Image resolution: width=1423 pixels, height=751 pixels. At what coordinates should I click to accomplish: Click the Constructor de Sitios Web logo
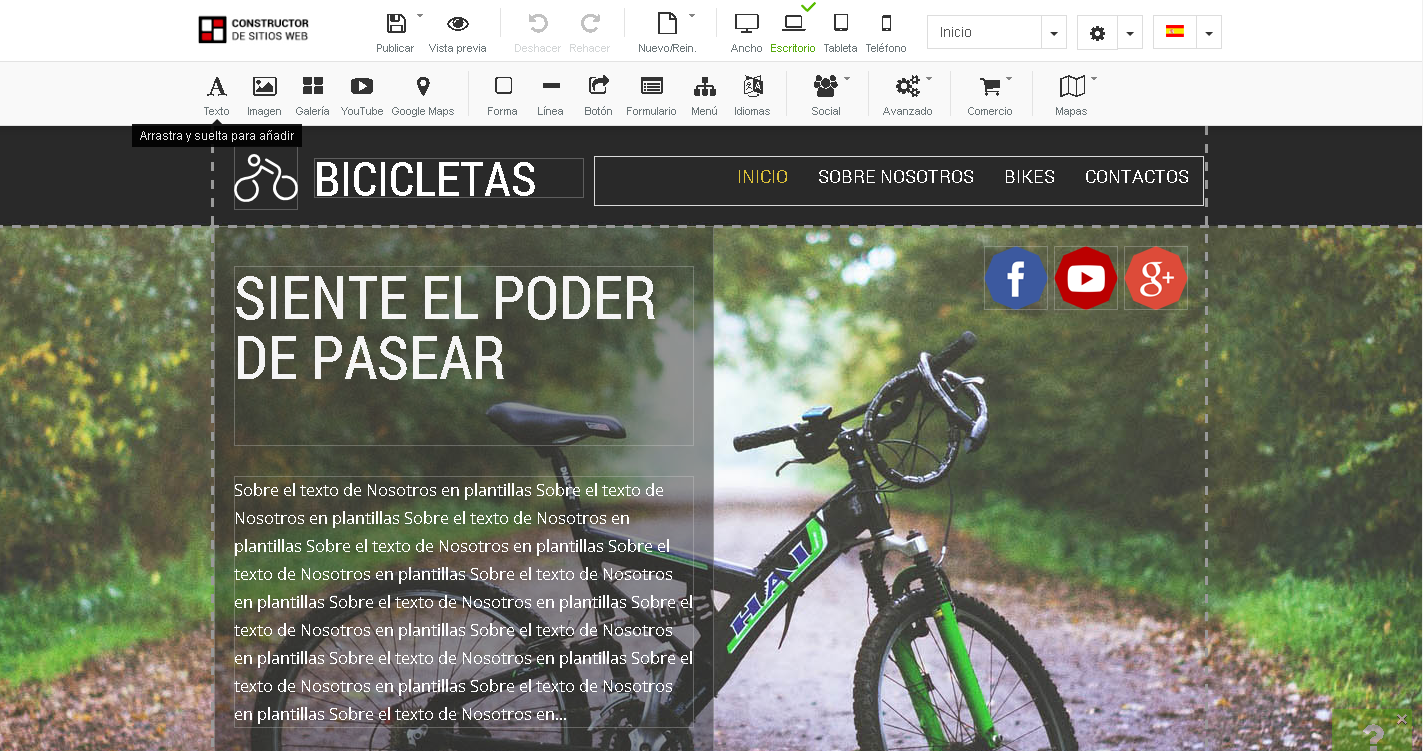tap(254, 30)
